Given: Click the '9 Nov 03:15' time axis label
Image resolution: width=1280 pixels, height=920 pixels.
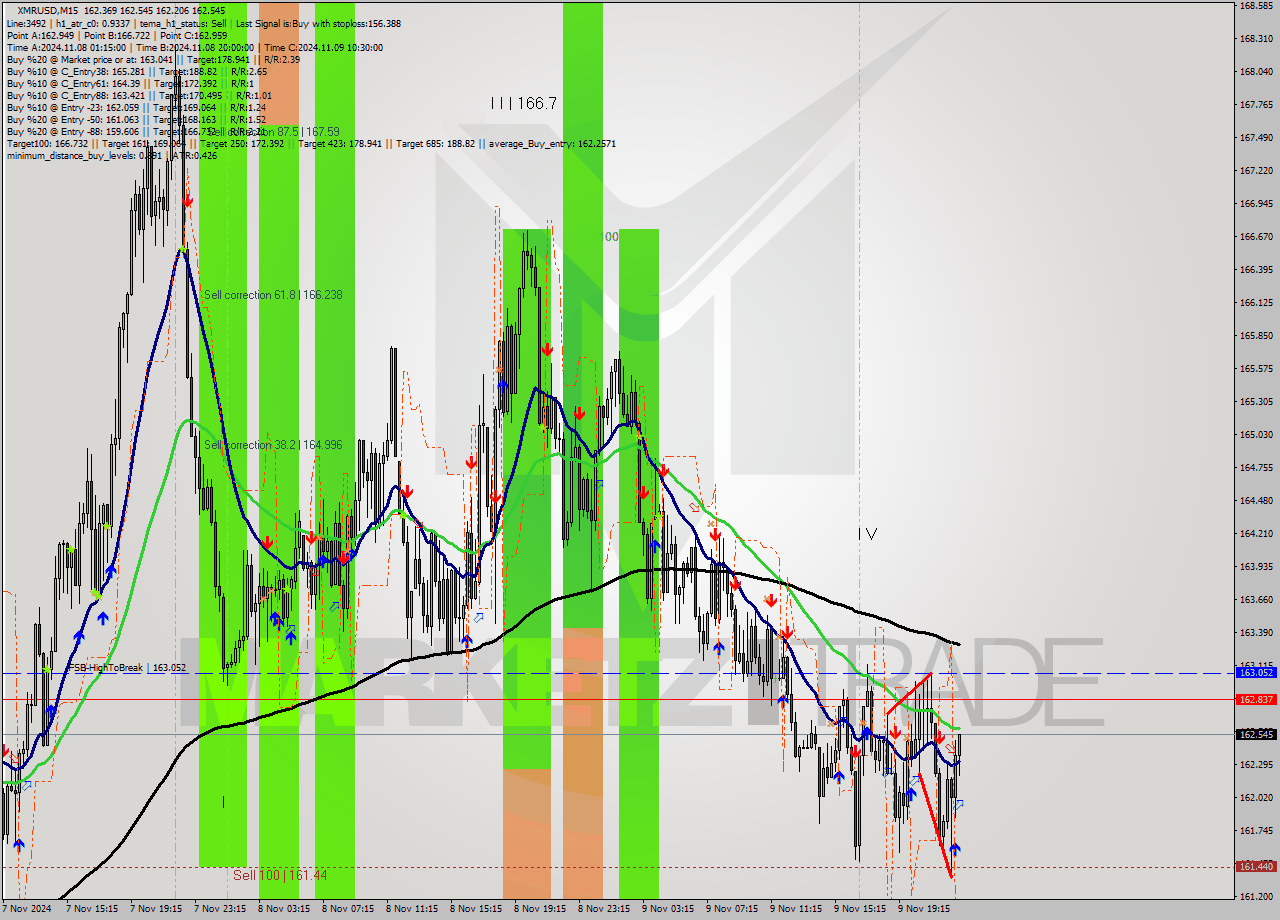Looking at the screenshot, I should [x=668, y=910].
